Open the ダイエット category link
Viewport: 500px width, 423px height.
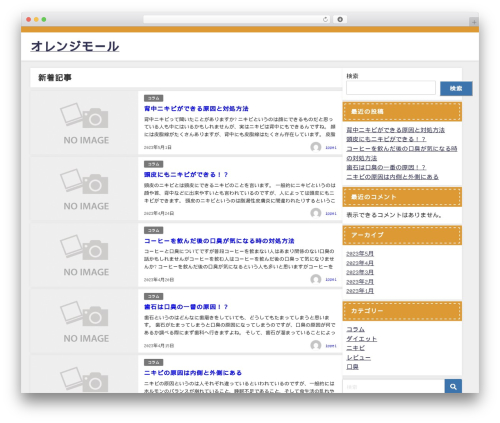point(362,339)
